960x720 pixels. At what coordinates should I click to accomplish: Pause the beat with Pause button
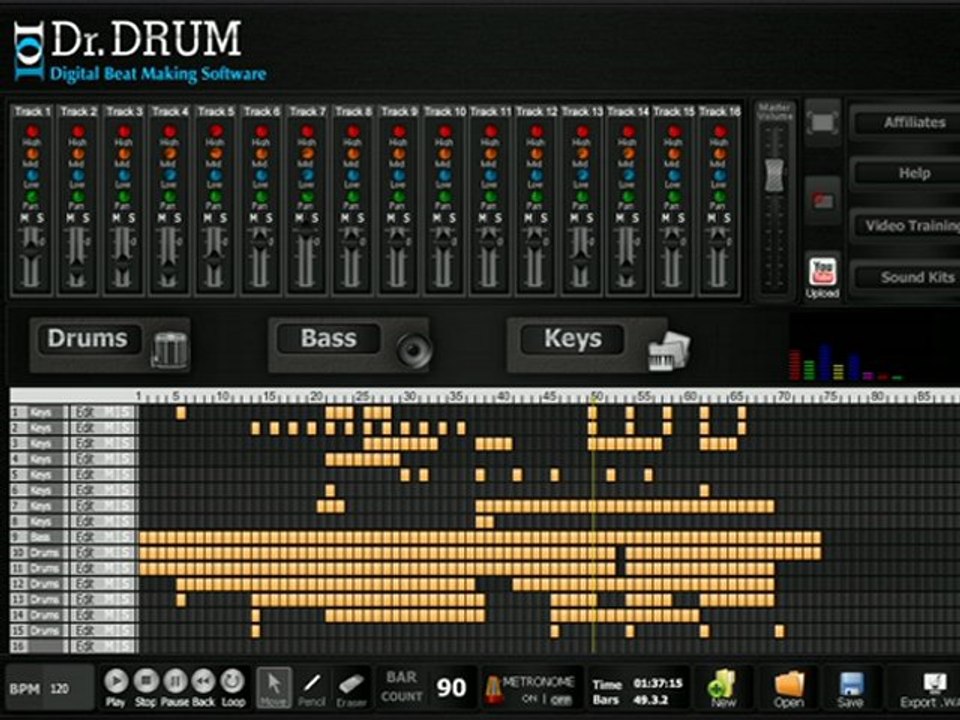174,681
